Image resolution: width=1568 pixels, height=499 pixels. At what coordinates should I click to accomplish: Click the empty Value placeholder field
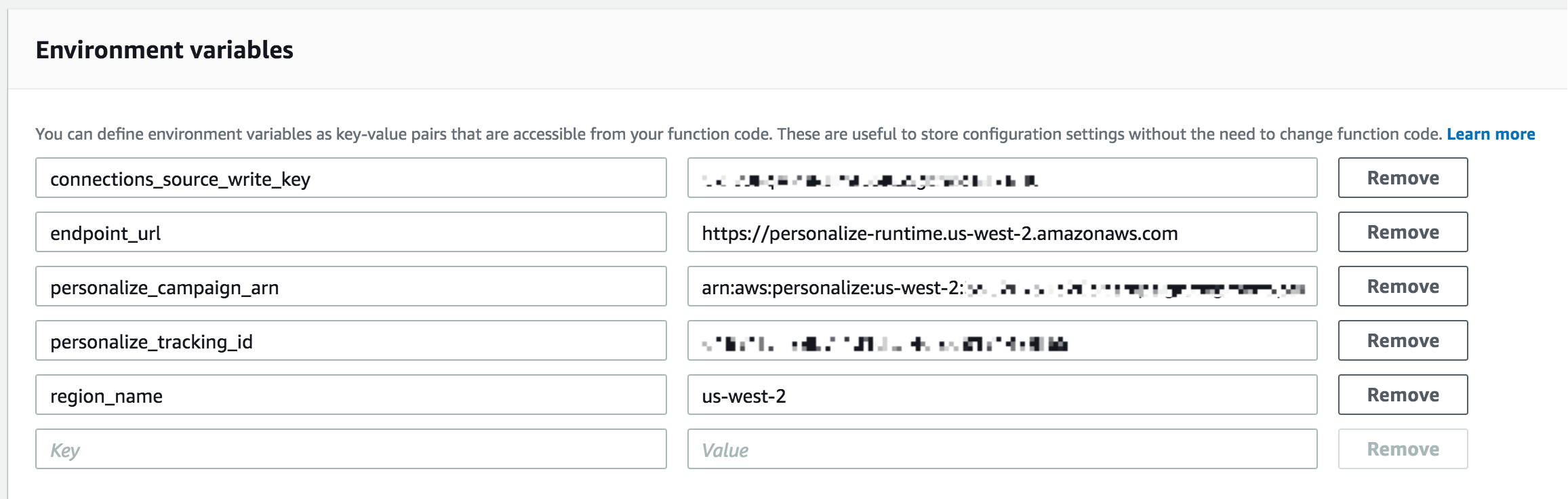tap(1001, 450)
